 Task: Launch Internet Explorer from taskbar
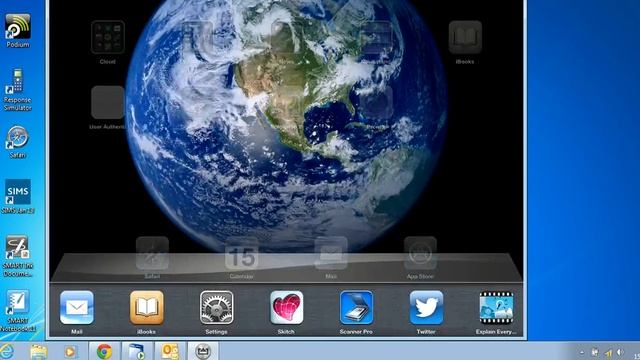[7, 351]
